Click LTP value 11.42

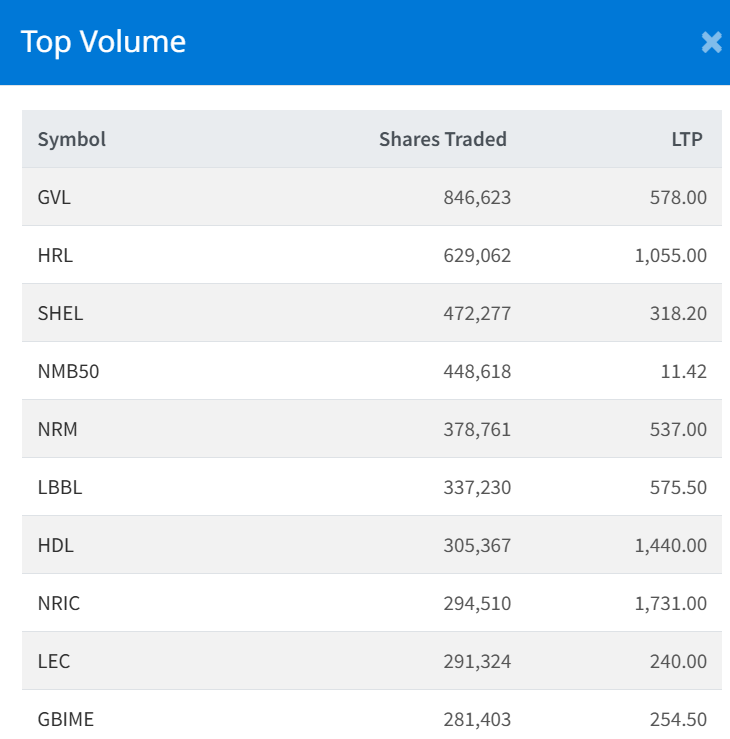point(683,371)
